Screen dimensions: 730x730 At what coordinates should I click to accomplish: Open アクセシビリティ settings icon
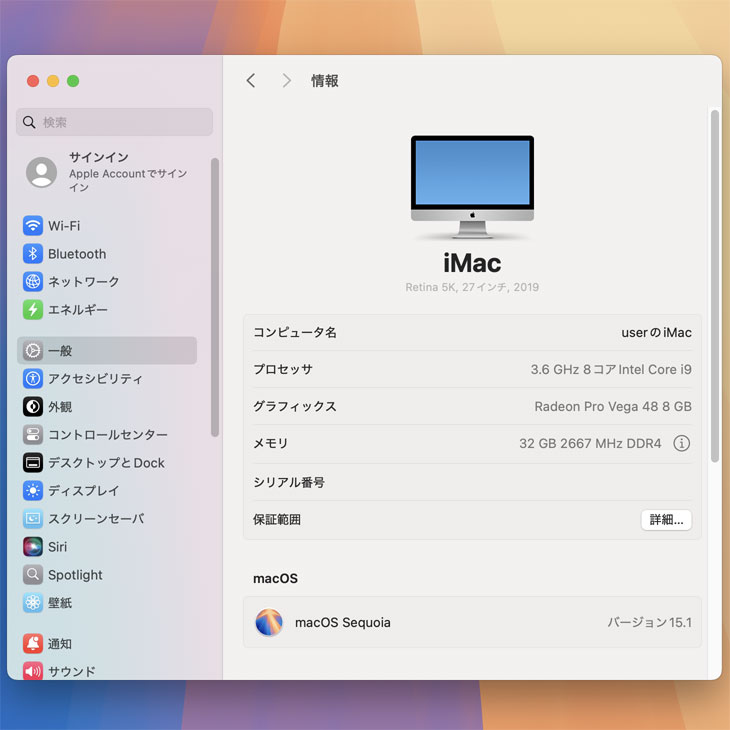click(33, 379)
